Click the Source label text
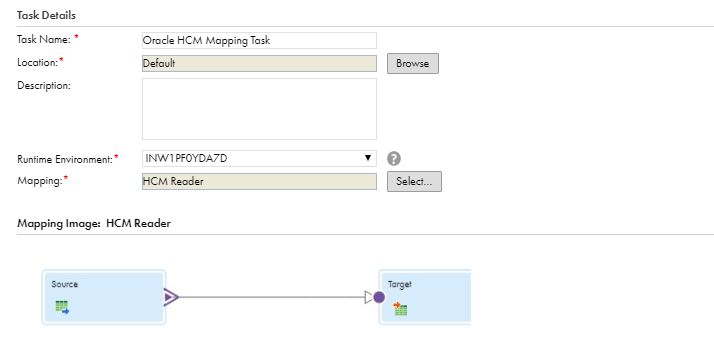Screen dimensions: 714x364 (65, 284)
